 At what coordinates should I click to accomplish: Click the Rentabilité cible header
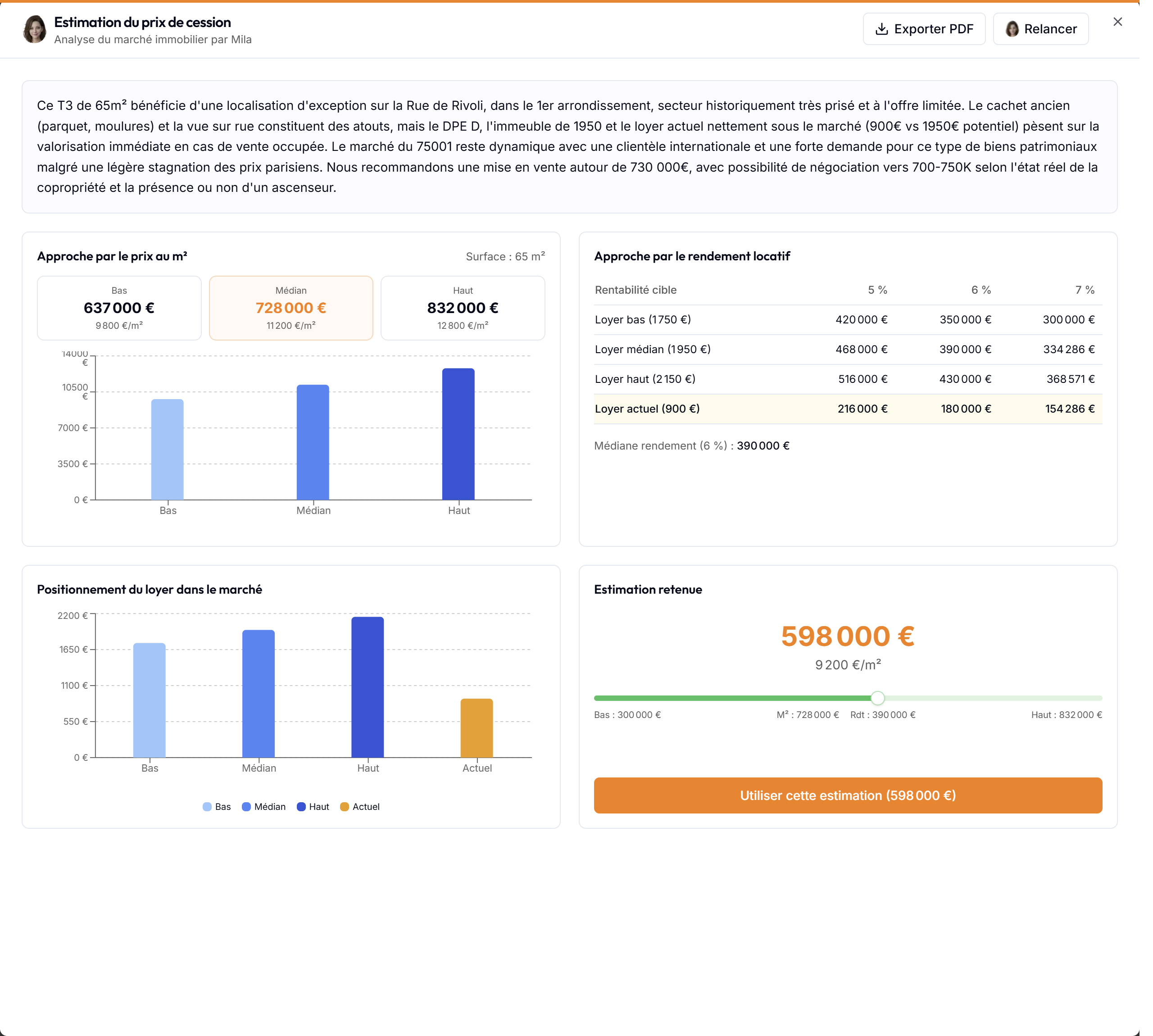click(x=636, y=290)
